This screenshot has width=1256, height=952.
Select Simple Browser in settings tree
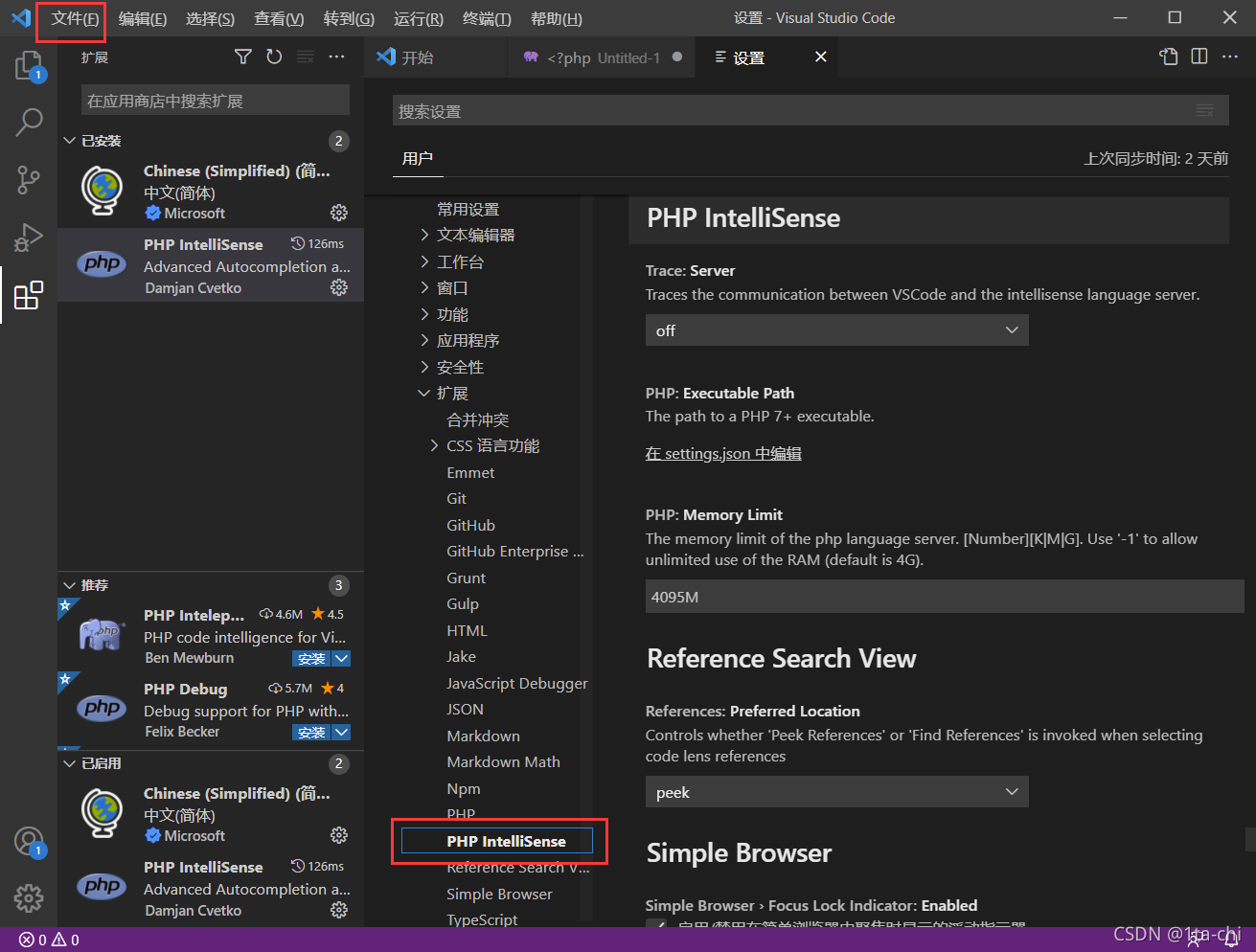pos(499,894)
